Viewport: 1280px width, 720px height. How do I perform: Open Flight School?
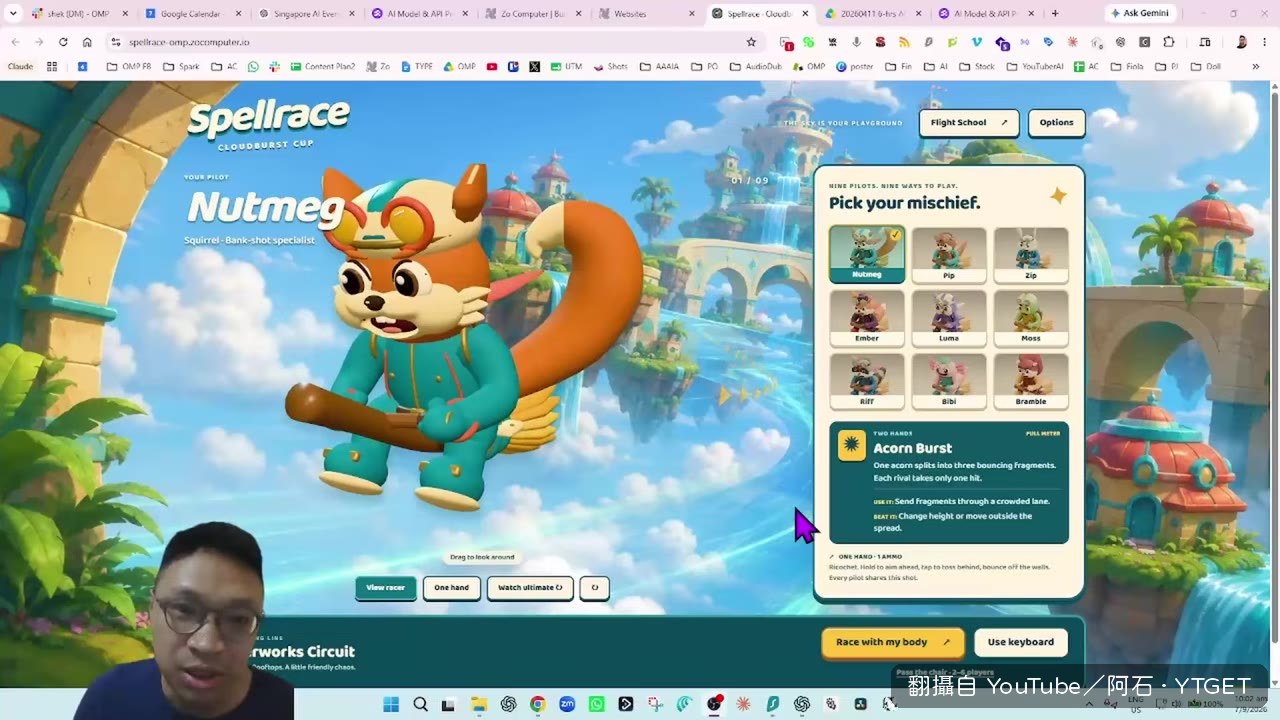(969, 123)
